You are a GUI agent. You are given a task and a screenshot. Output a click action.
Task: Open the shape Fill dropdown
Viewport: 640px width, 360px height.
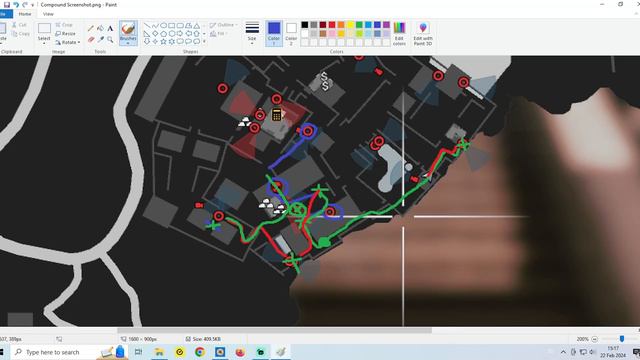point(219,34)
